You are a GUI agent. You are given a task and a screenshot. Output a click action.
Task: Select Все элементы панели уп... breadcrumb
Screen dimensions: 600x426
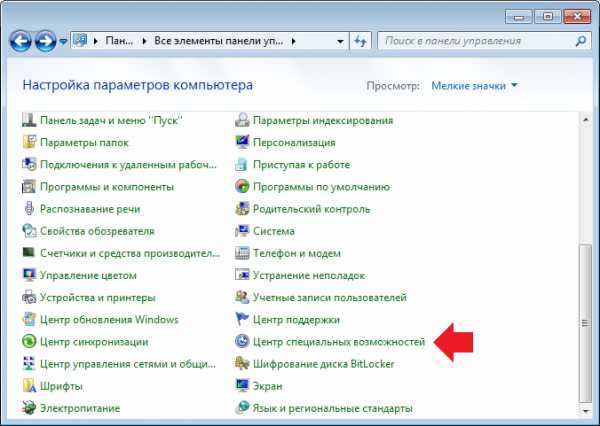tap(218, 41)
